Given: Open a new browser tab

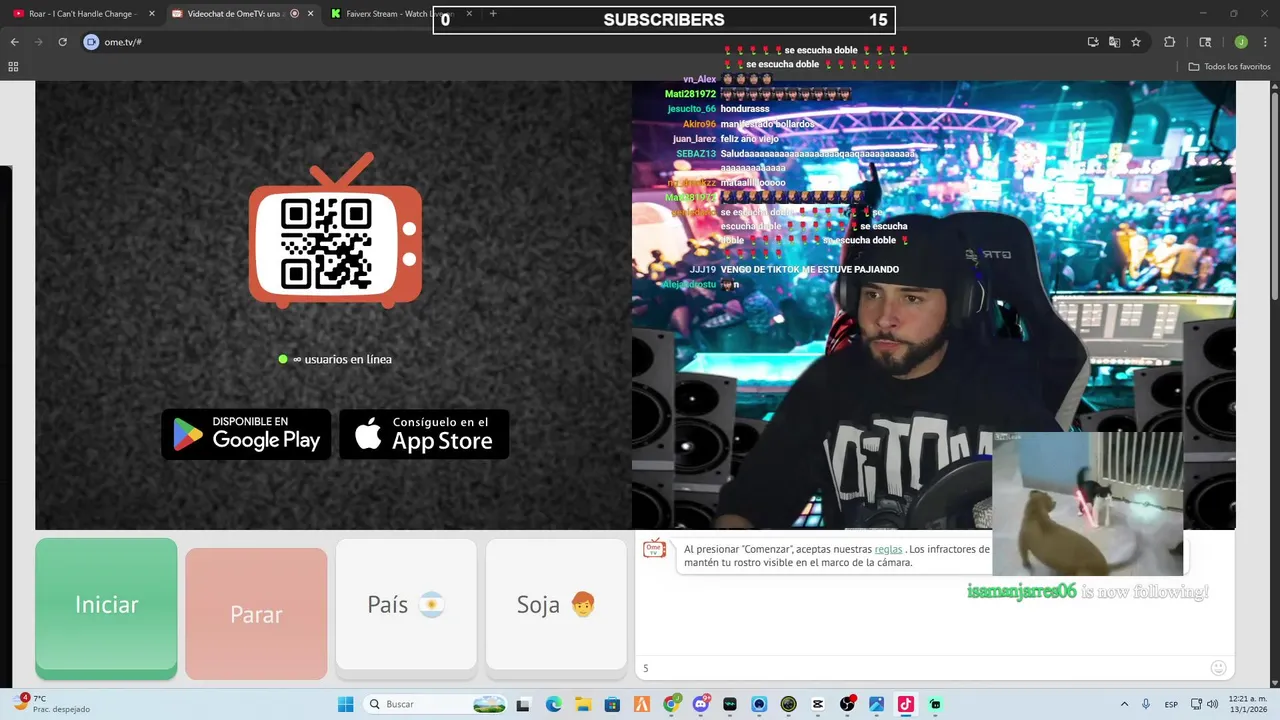Looking at the screenshot, I should [493, 14].
